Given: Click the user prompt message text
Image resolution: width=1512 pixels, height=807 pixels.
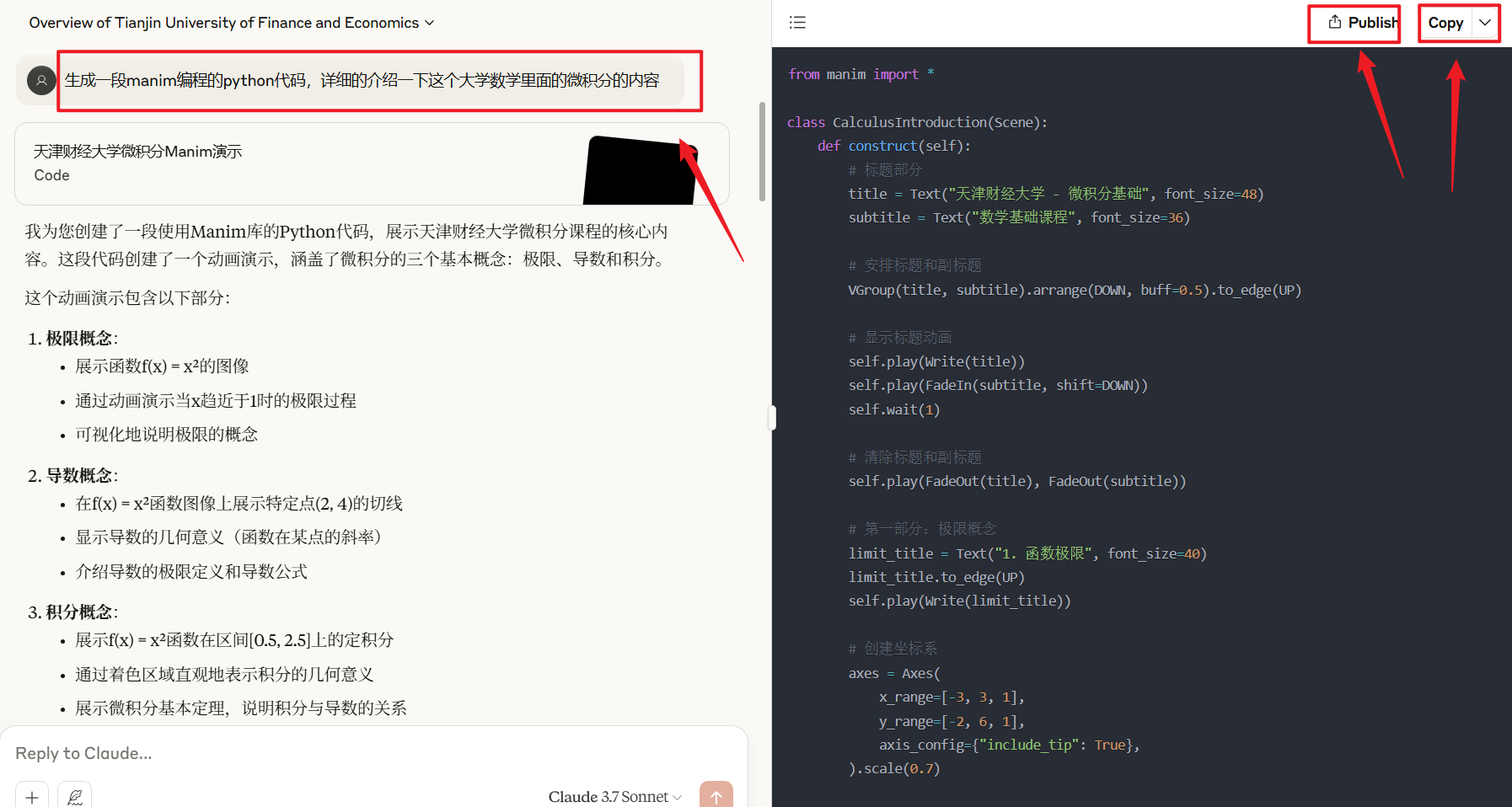Looking at the screenshot, I should pyautogui.click(x=362, y=81).
